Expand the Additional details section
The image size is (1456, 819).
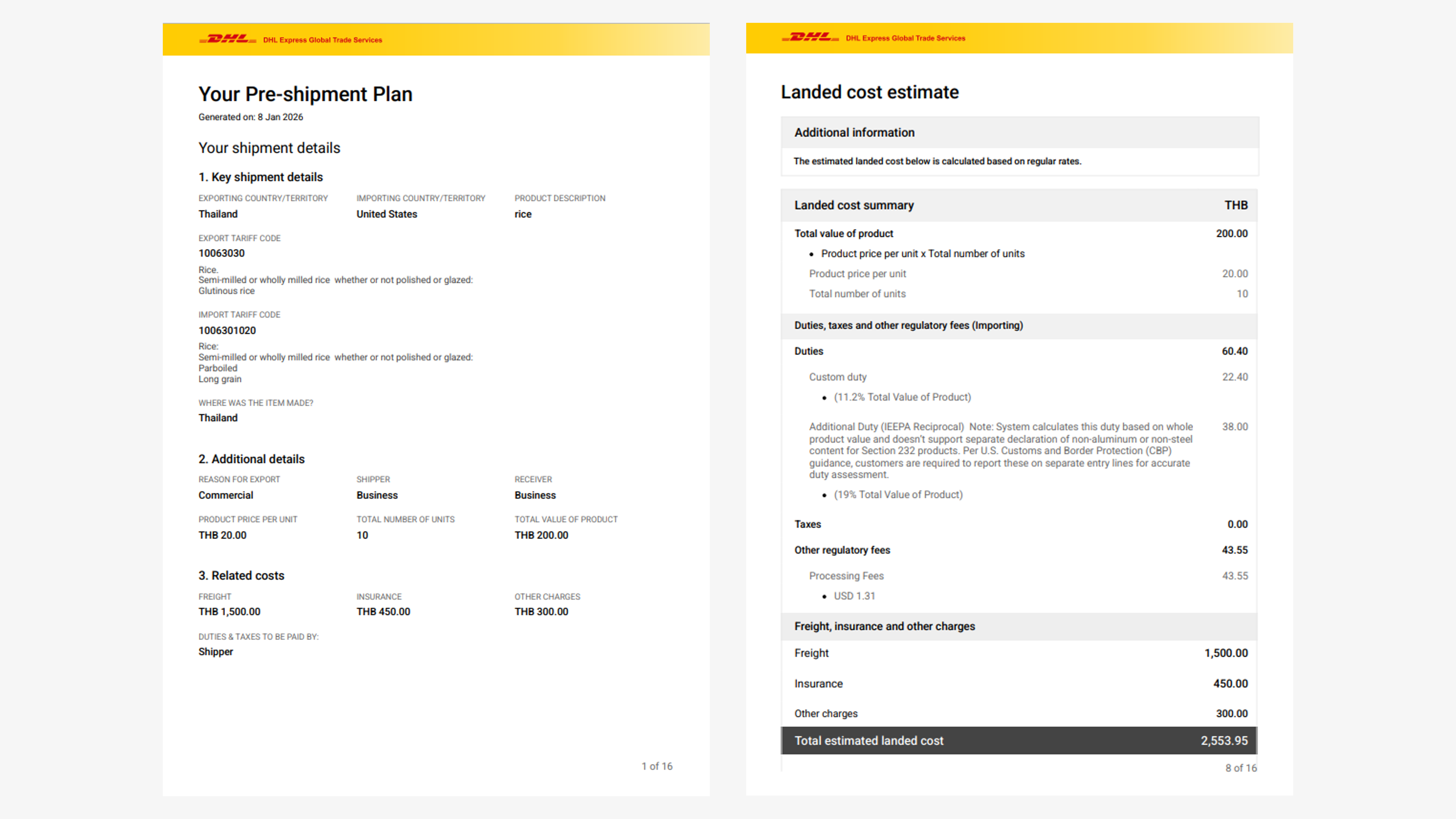pyautogui.click(x=251, y=459)
